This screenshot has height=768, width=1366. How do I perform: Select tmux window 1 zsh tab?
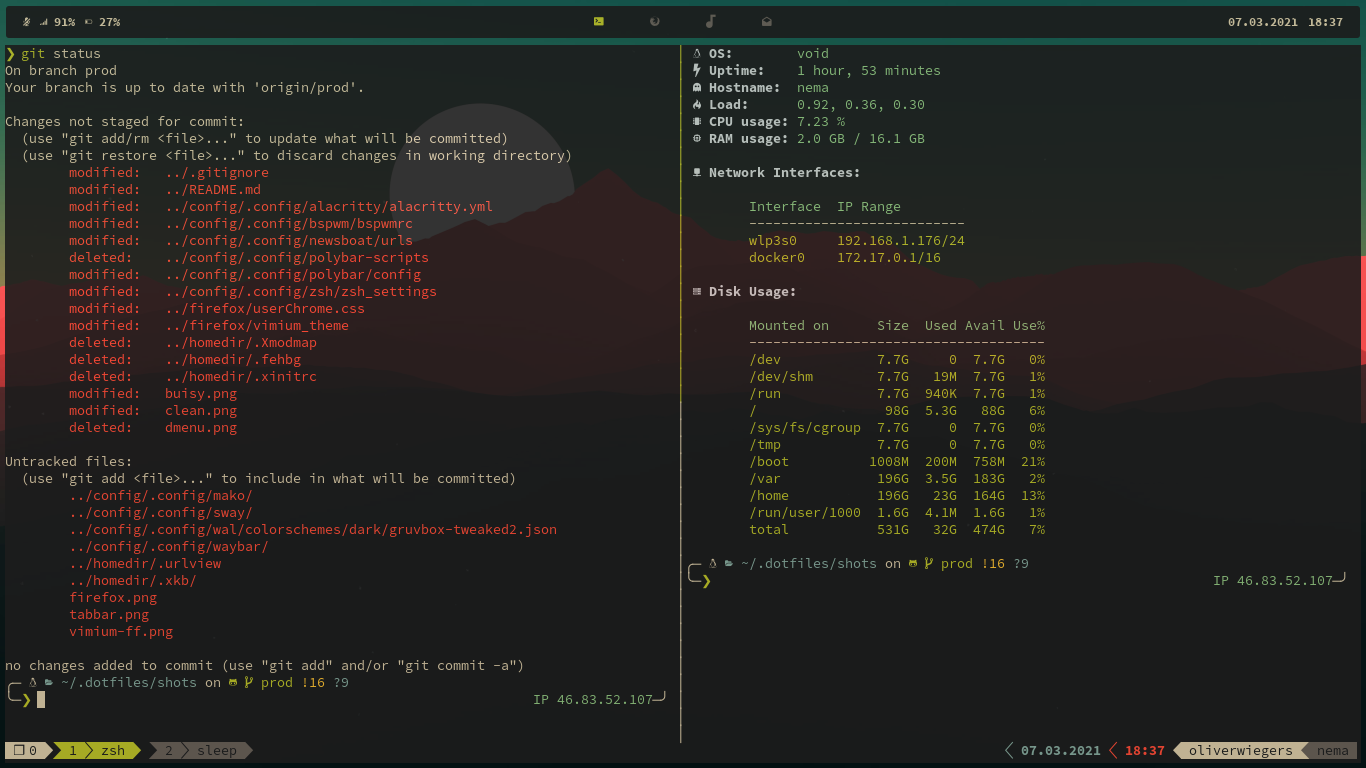pyautogui.click(x=96, y=750)
